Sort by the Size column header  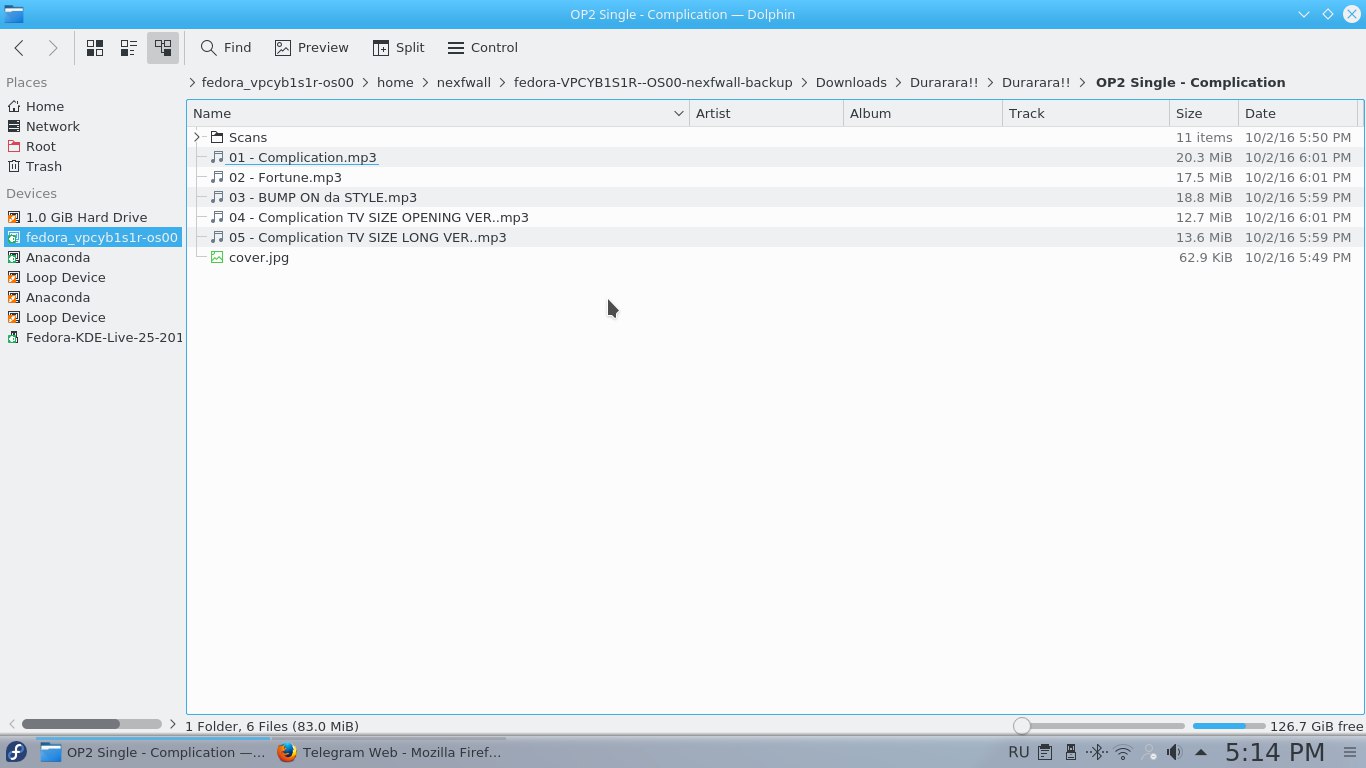click(1204, 113)
